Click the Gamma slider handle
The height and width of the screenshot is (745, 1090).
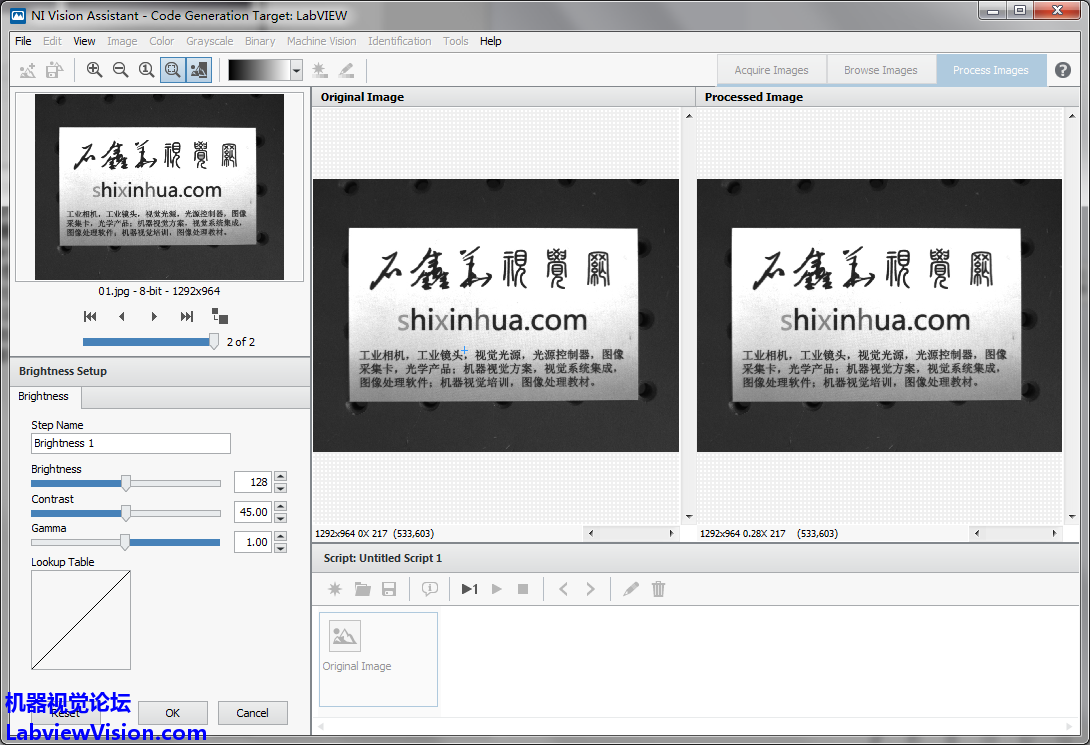point(125,542)
